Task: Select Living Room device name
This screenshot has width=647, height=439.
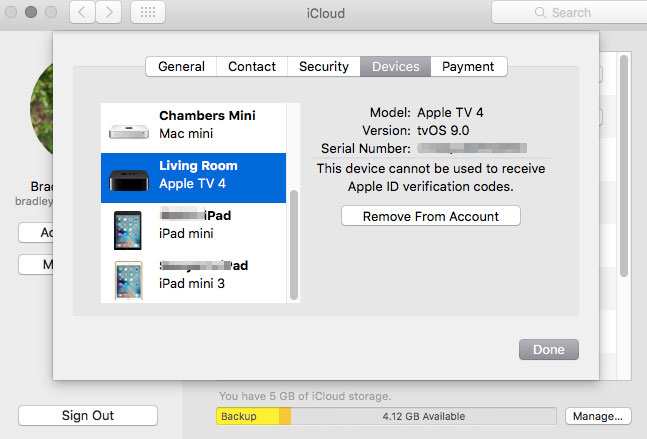Action: click(x=198, y=166)
